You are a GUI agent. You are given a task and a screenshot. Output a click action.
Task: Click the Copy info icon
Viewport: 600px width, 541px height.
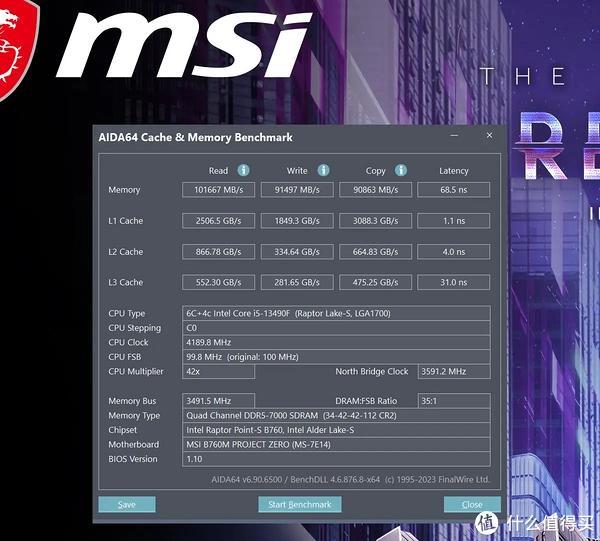[401, 170]
